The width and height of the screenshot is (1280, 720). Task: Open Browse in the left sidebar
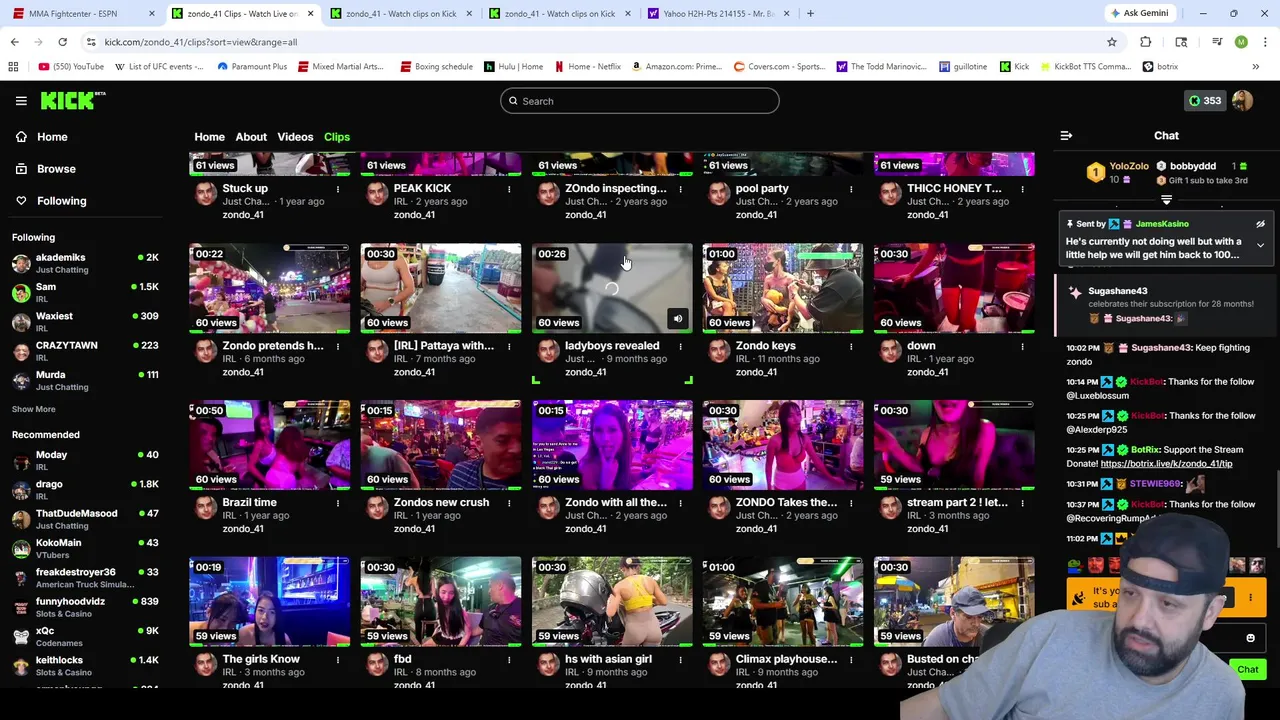pyautogui.click(x=56, y=169)
